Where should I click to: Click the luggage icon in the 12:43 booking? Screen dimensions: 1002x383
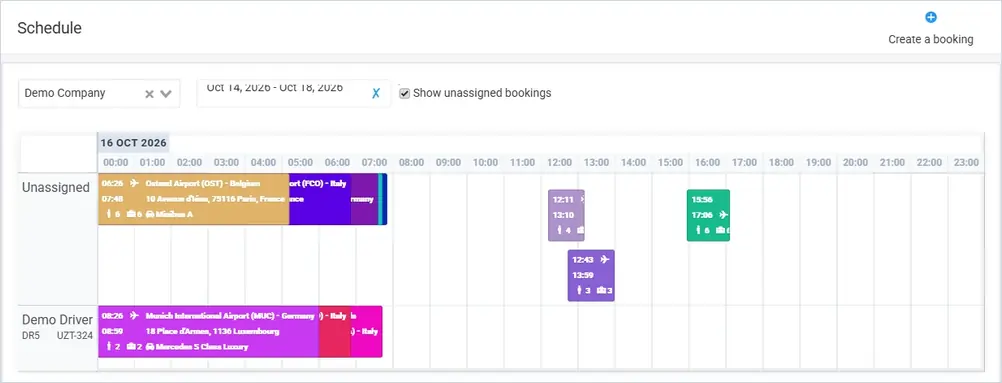click(x=601, y=290)
